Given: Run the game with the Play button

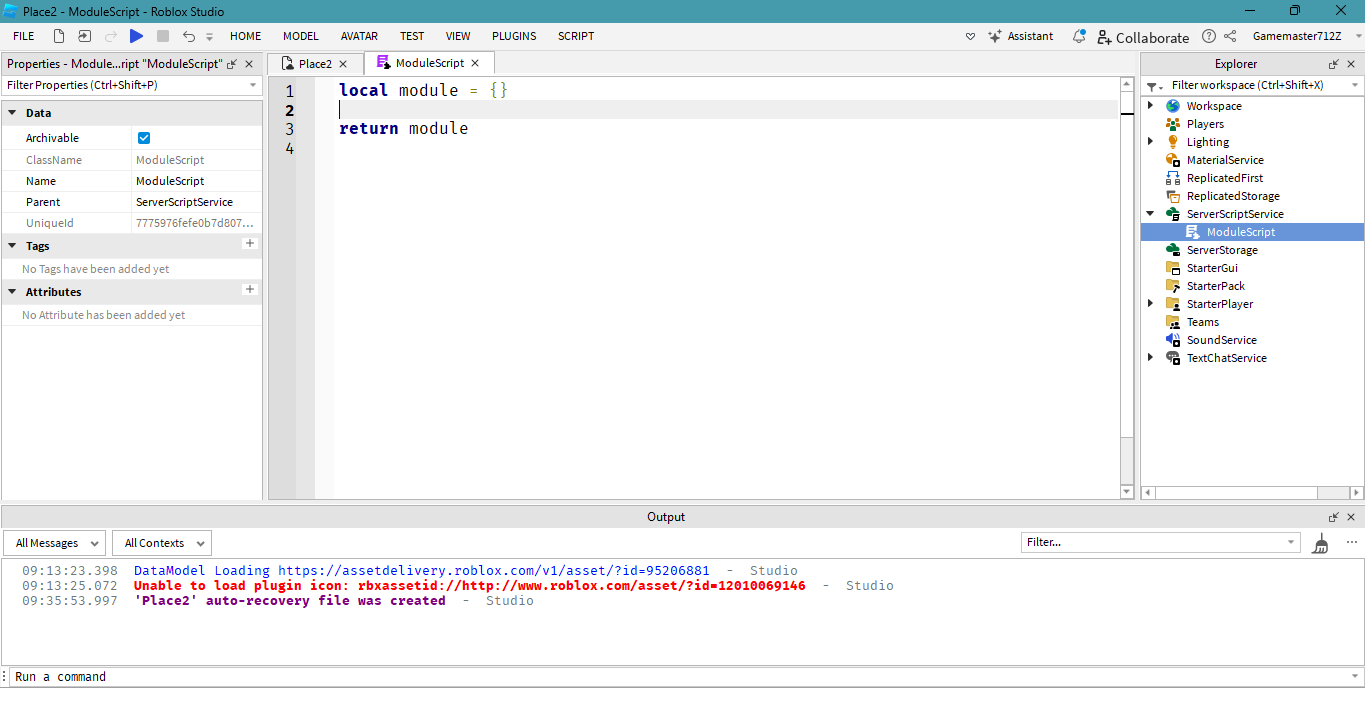Looking at the screenshot, I should [x=137, y=36].
